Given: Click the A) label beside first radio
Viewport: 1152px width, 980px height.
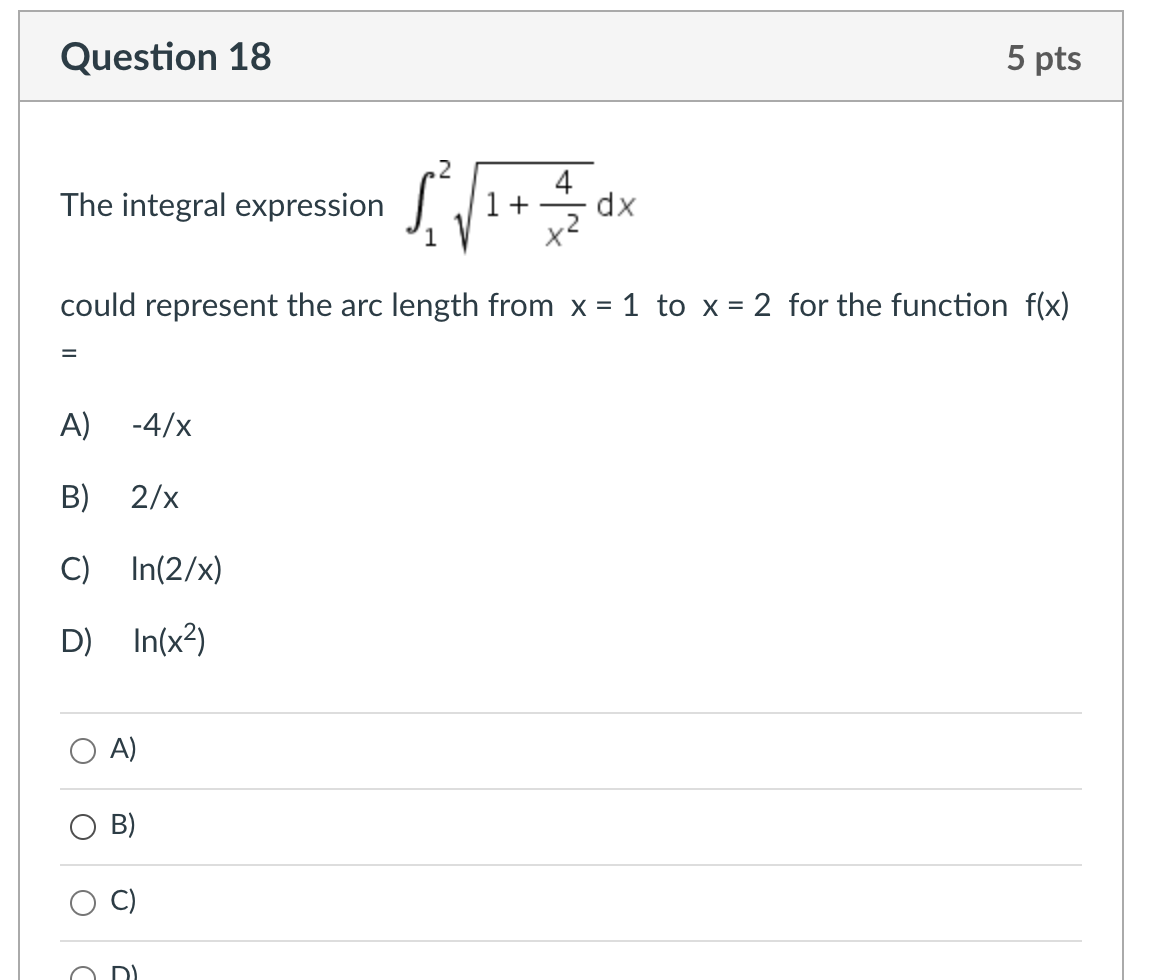Looking at the screenshot, I should tap(124, 749).
